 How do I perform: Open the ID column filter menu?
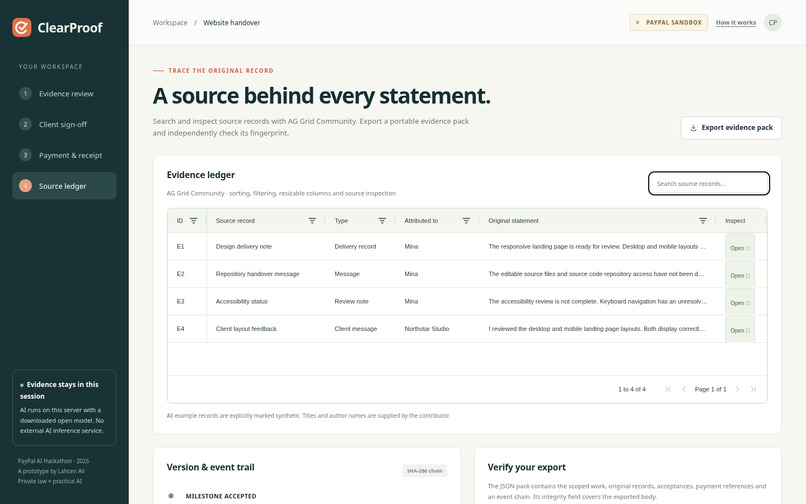tap(194, 221)
